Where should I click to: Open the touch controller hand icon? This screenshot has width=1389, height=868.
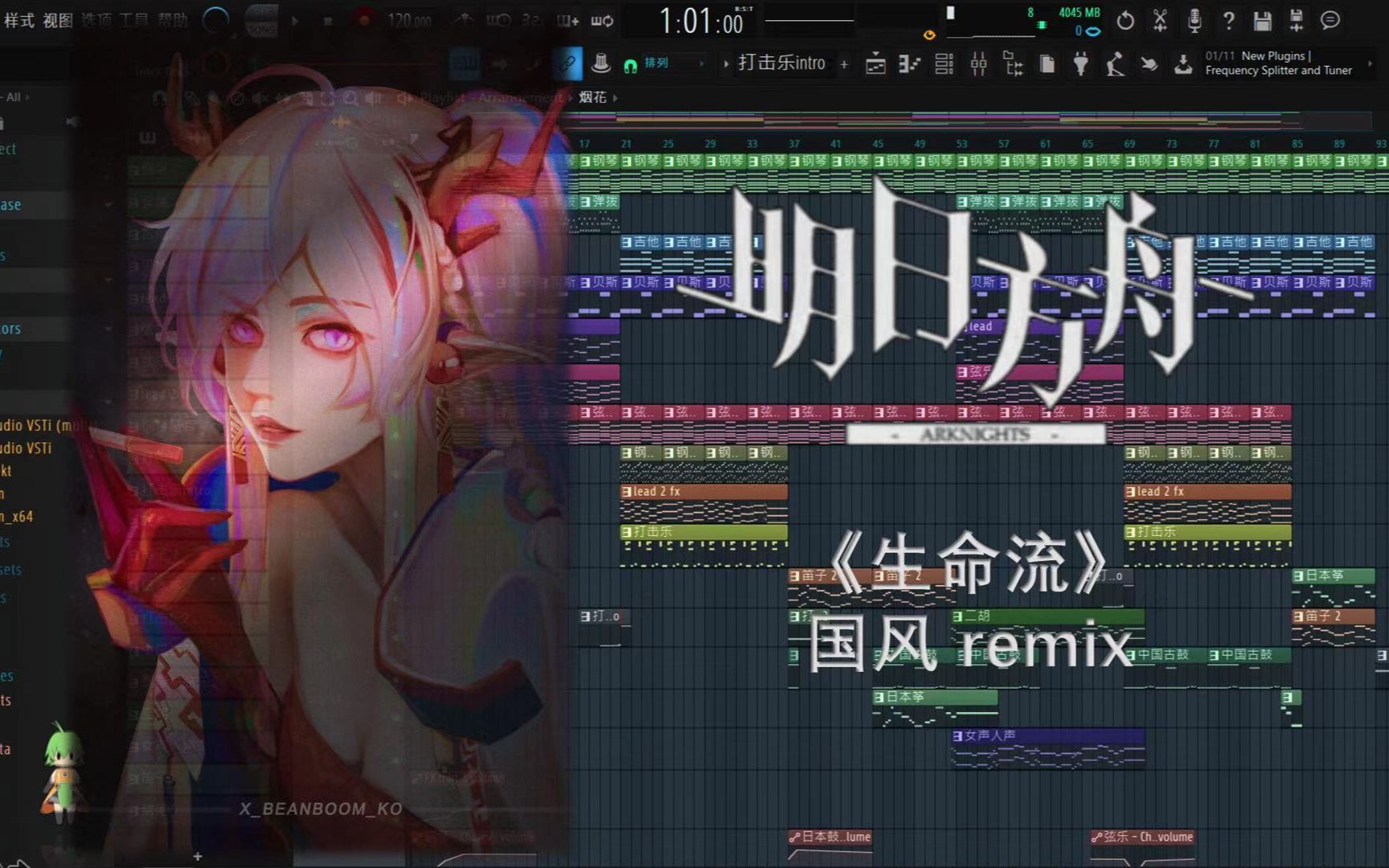click(1149, 64)
